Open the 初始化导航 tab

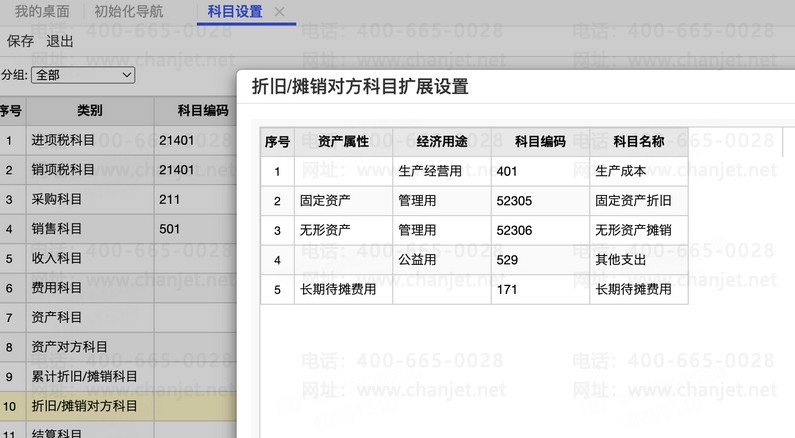[x=129, y=12]
